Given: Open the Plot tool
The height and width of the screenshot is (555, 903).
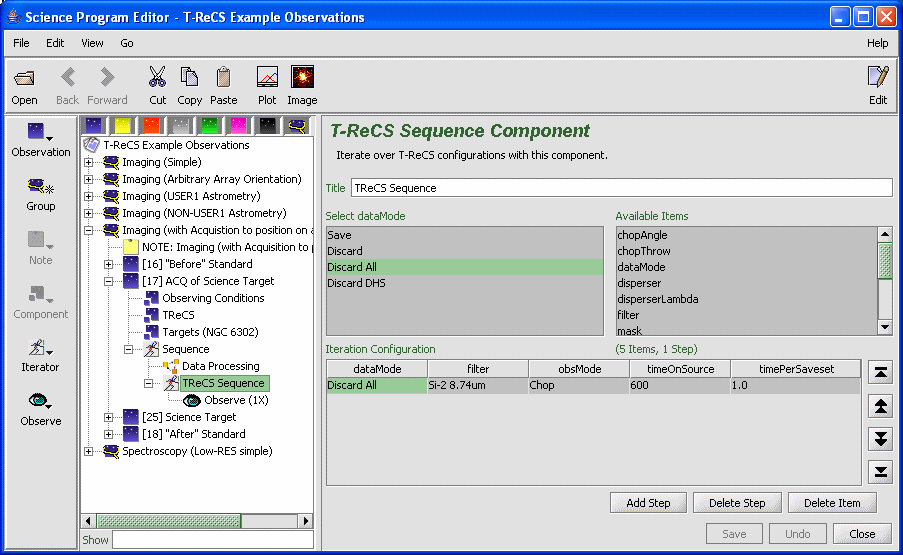Looking at the screenshot, I should 267,77.
